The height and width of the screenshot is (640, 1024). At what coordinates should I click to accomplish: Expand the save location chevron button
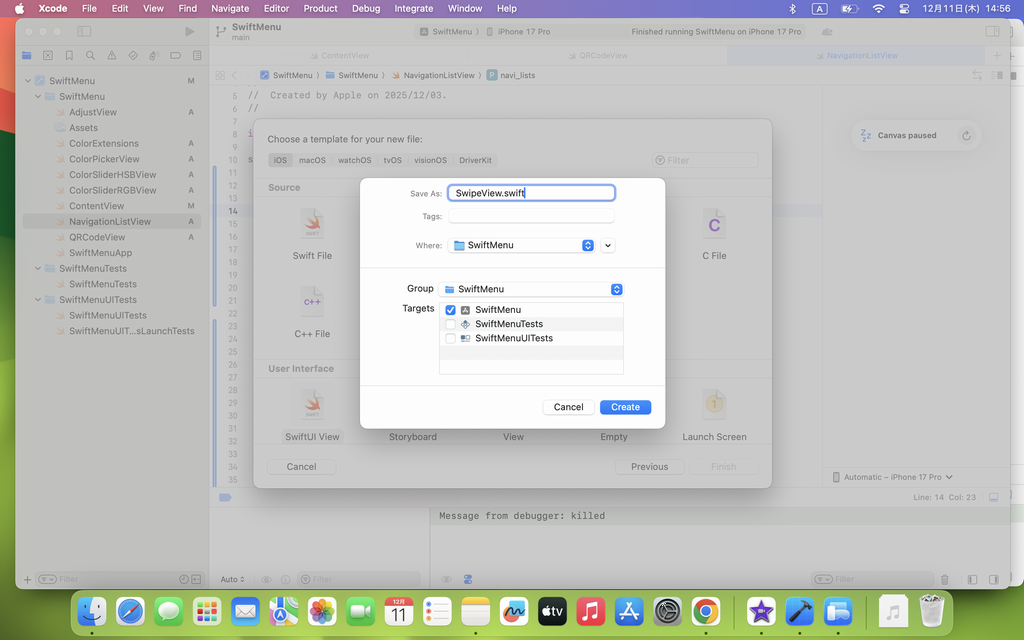pyautogui.click(x=608, y=245)
